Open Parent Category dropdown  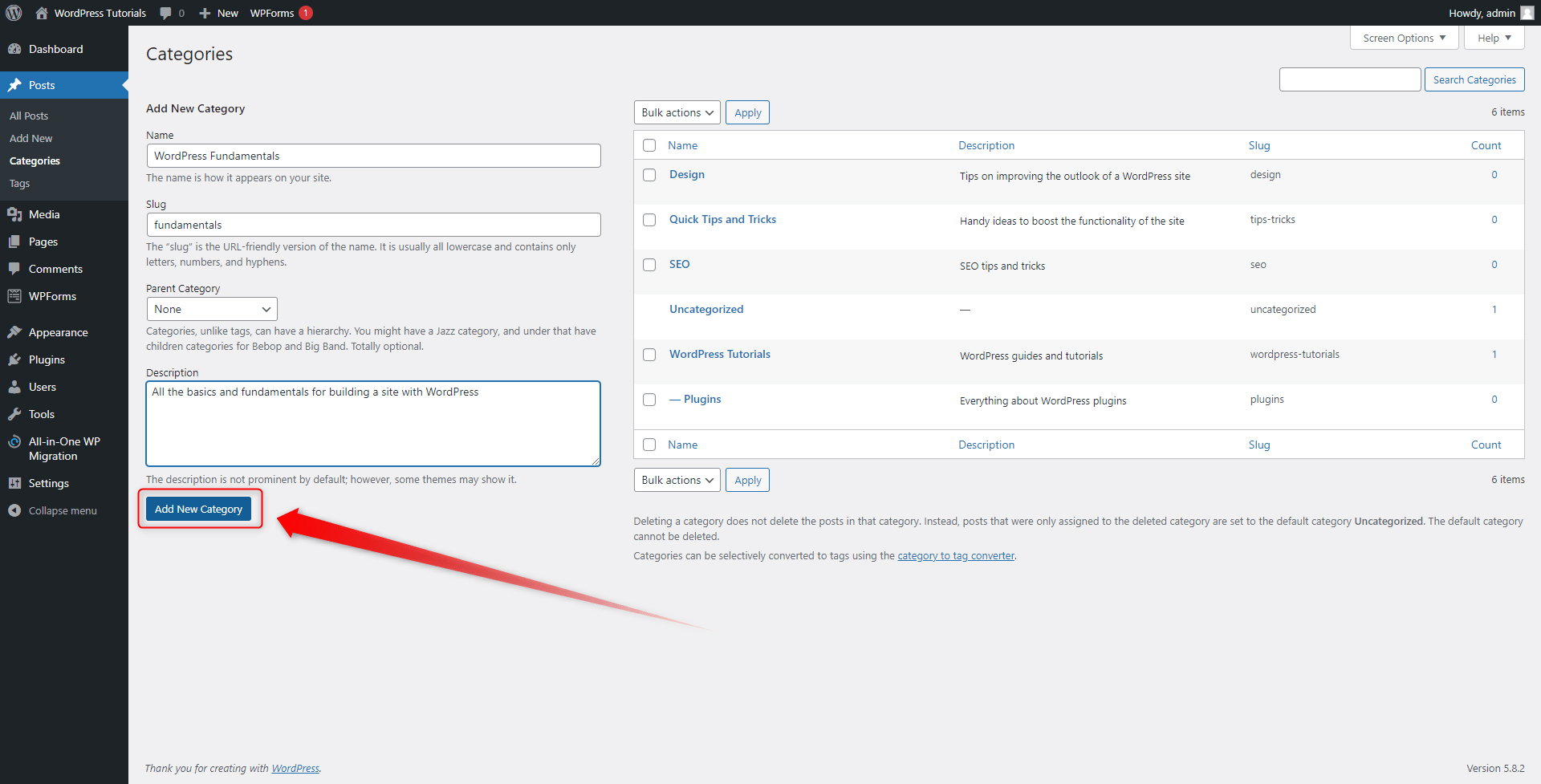click(x=212, y=309)
